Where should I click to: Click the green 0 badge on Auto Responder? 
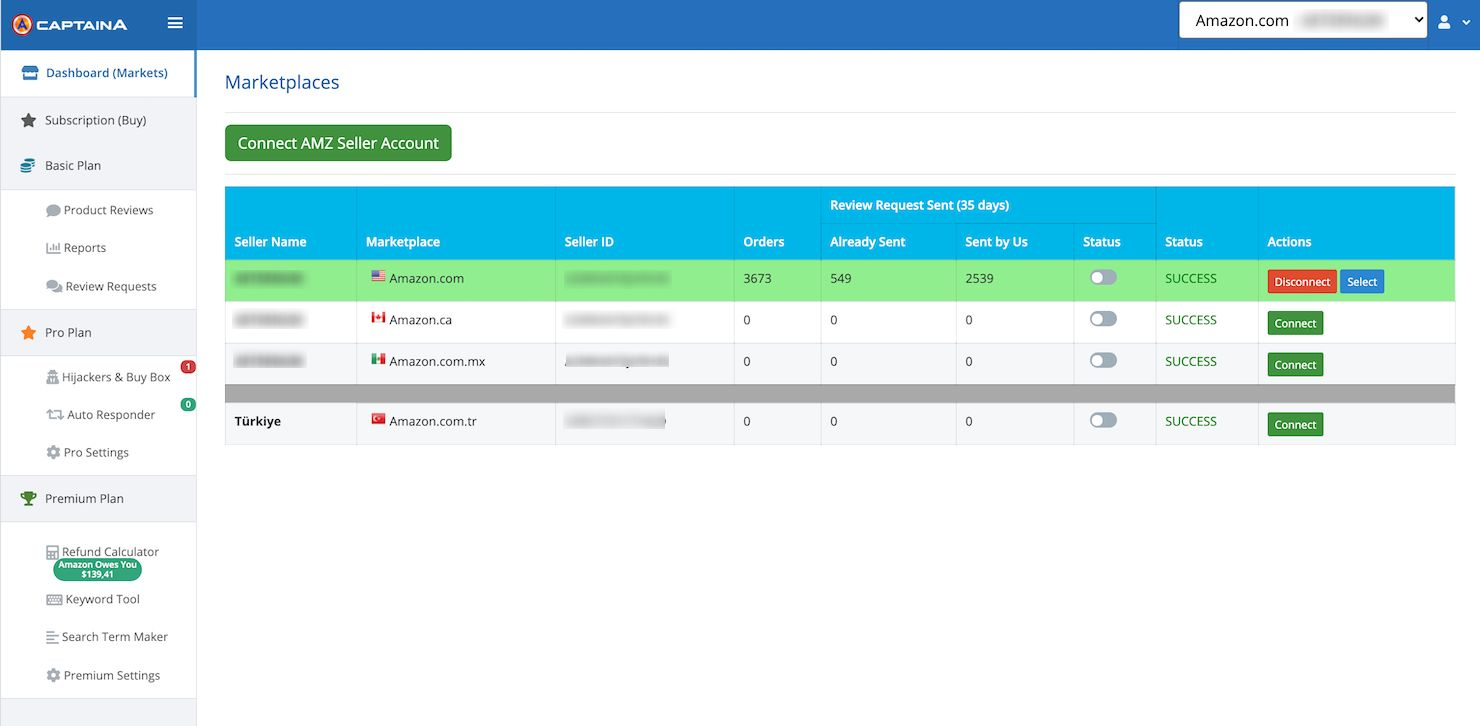point(188,404)
